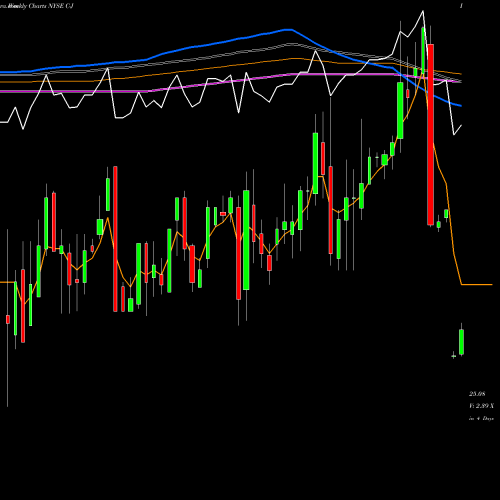Select the final green candlestick after the gap down
The width and height of the screenshot is (500, 500).
click(x=462, y=342)
